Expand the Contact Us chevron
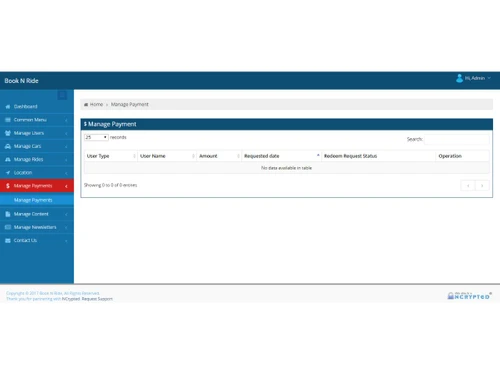Screen dimensions: 500x375 (66, 241)
